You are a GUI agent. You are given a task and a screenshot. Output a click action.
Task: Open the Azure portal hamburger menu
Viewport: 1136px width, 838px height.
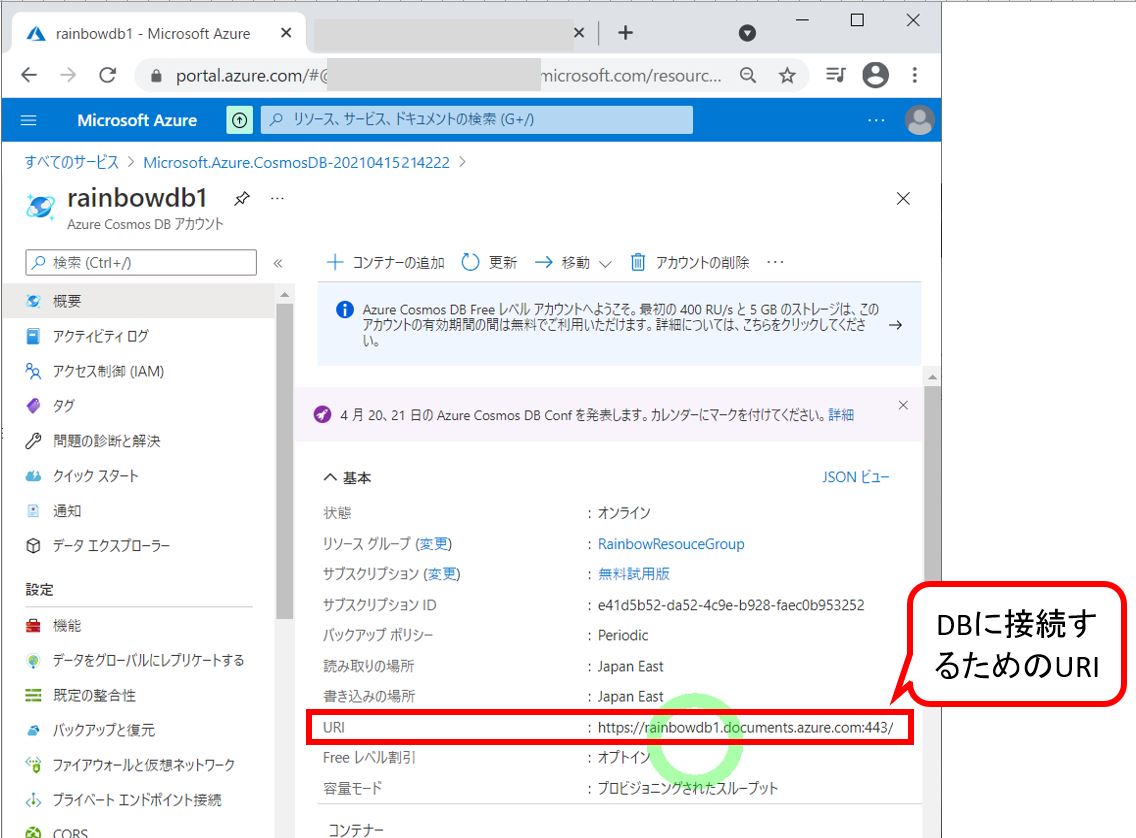point(29,120)
